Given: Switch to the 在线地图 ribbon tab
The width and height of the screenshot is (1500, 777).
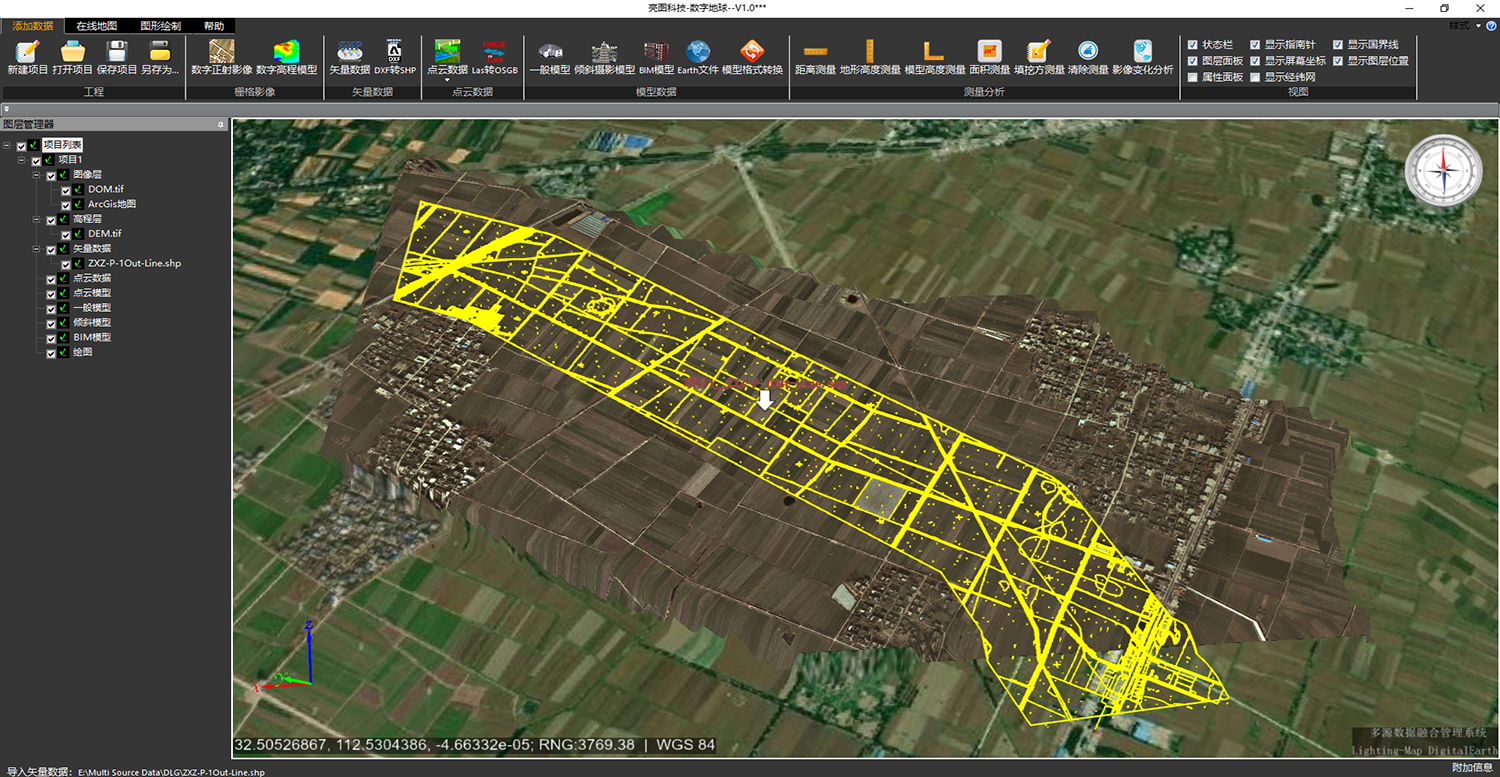Looking at the screenshot, I should (x=96, y=26).
